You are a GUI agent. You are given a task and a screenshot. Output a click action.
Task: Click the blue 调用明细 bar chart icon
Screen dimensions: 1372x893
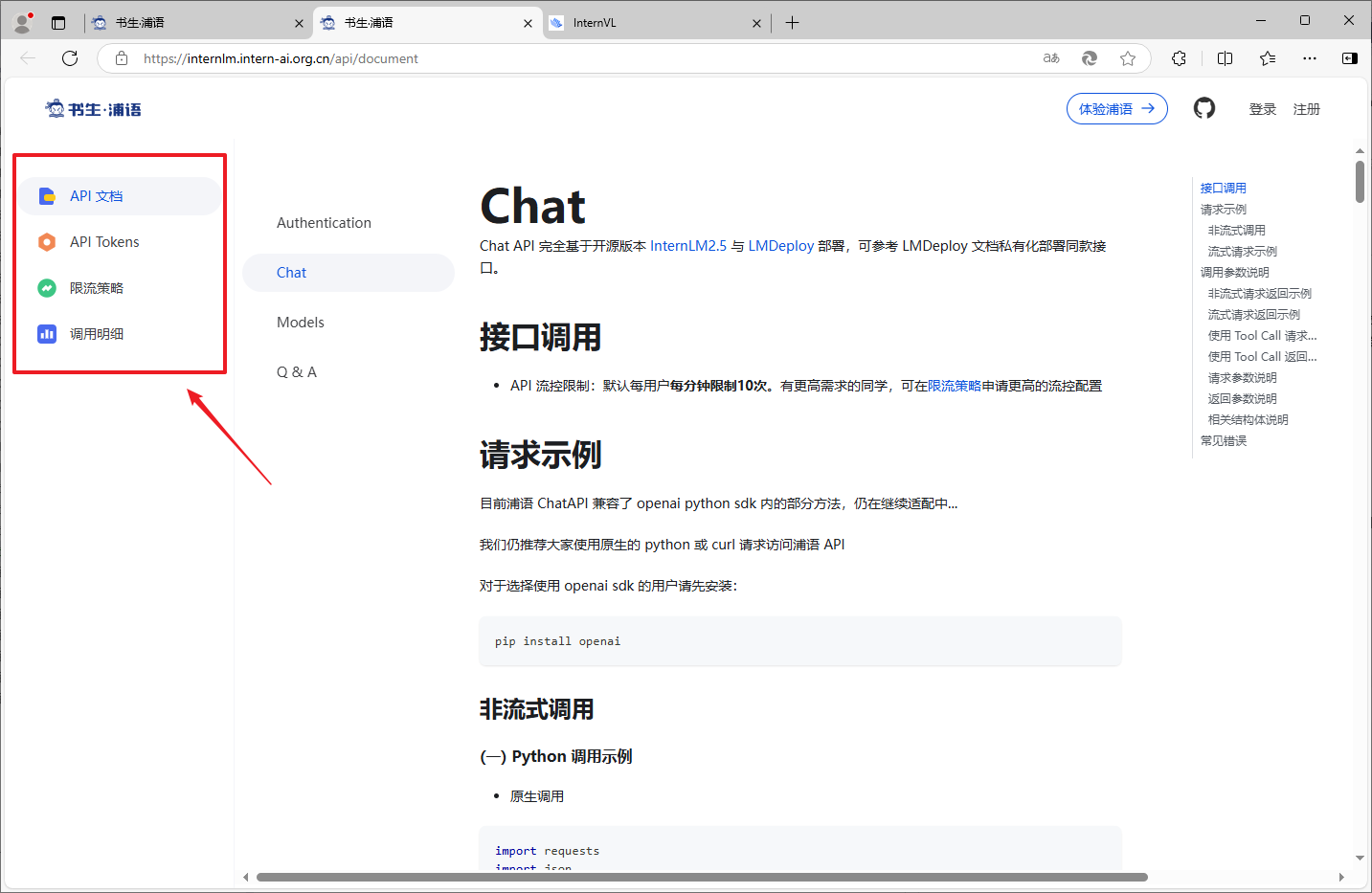coord(47,334)
